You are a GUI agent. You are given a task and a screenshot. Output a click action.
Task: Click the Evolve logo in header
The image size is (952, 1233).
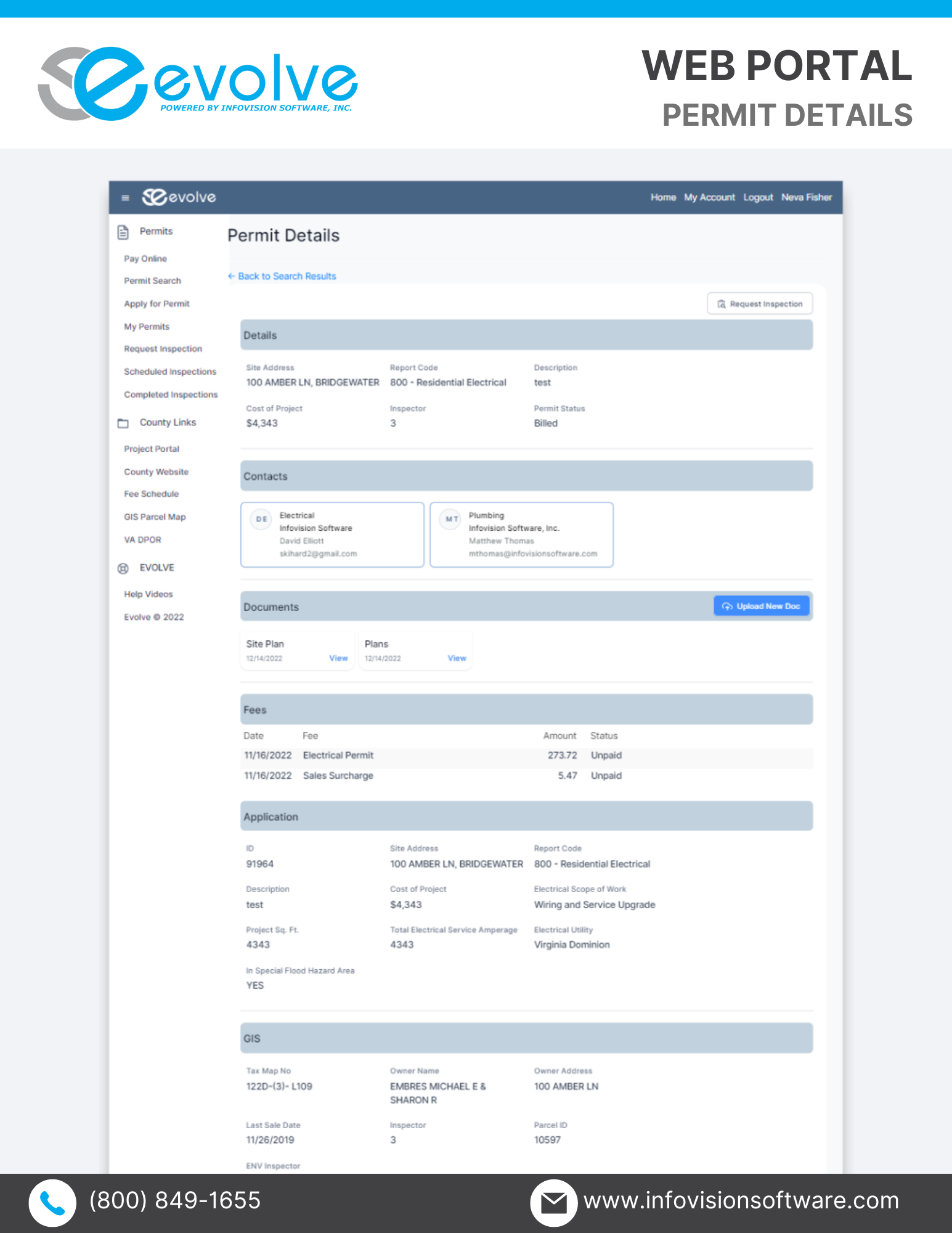(179, 197)
